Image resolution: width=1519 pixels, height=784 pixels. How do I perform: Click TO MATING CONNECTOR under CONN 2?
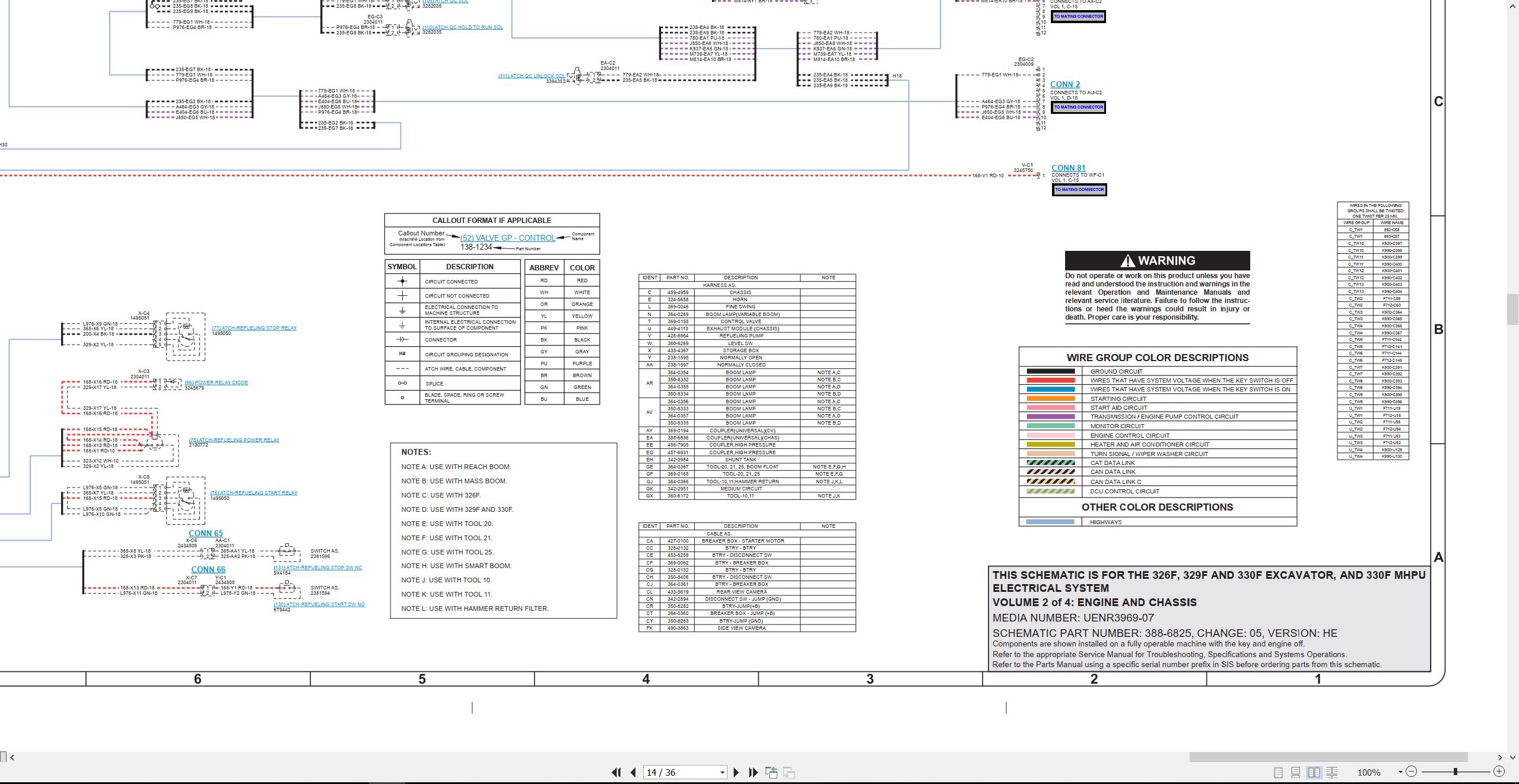point(1079,107)
